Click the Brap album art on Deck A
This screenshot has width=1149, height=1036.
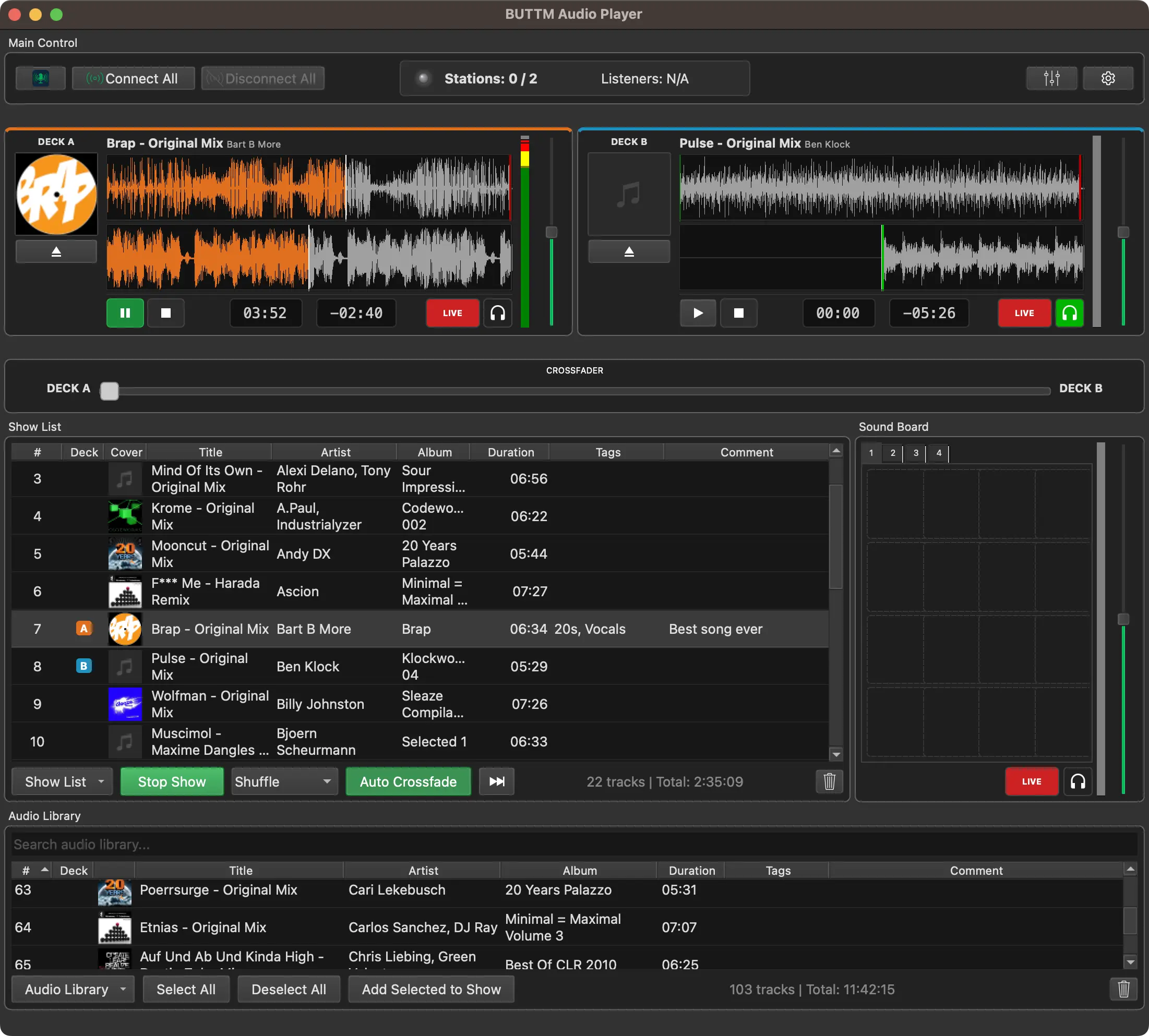pyautogui.click(x=56, y=194)
